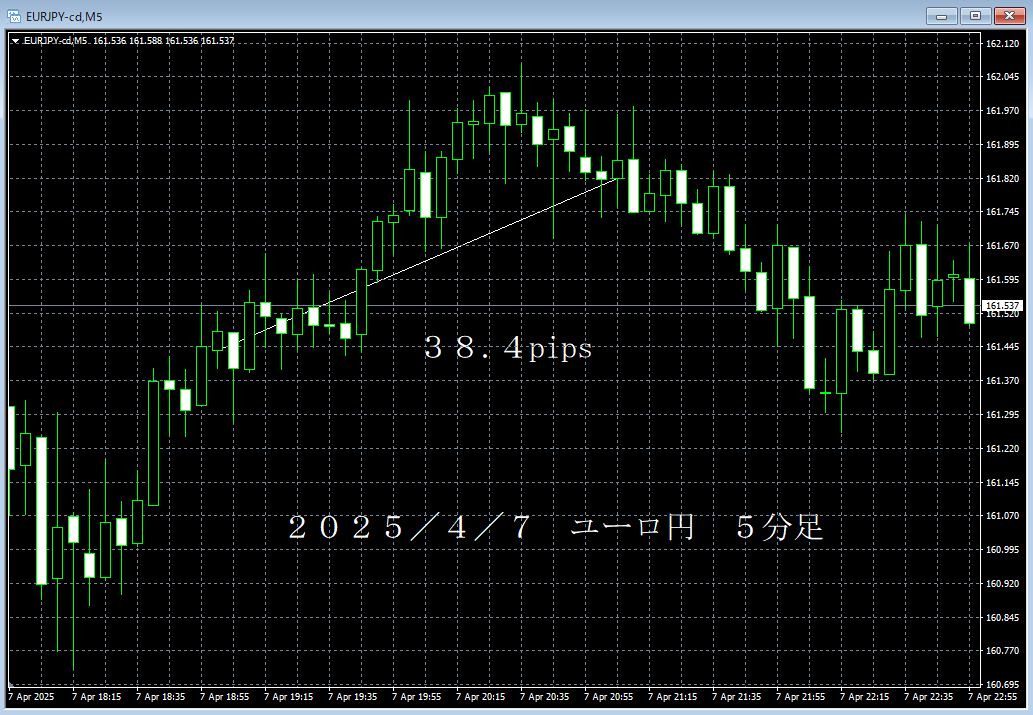Click the 161.445 price scale label

1002,347
